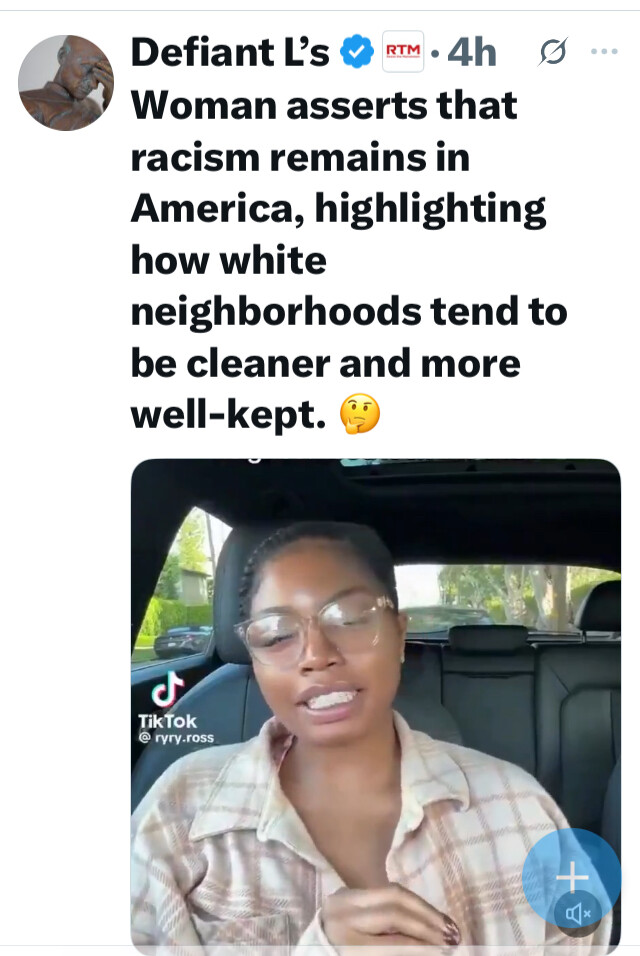Click the Defiant L's display name

pyautogui.click(x=230, y=52)
